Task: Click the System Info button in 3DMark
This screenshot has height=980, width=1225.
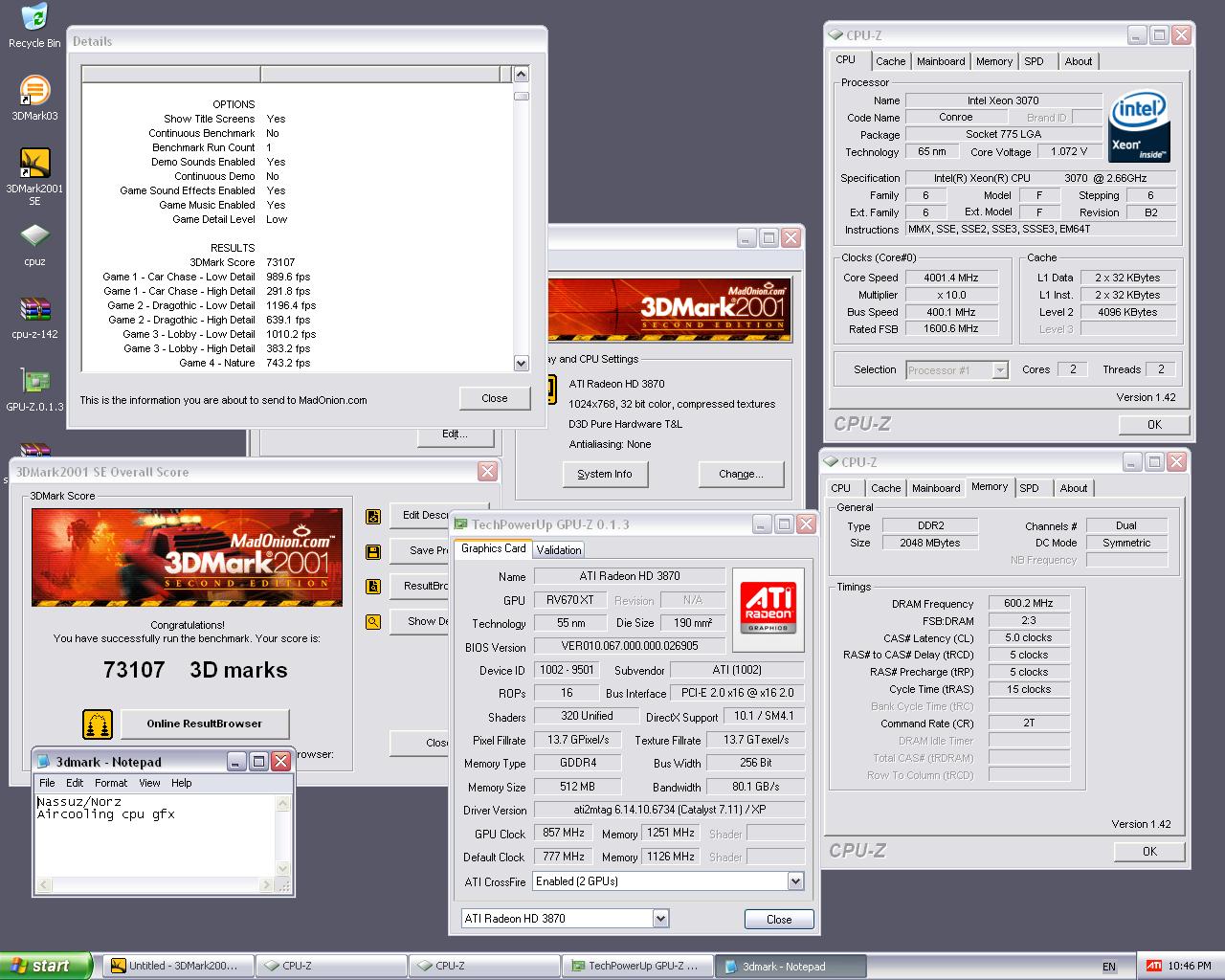Action: point(605,474)
